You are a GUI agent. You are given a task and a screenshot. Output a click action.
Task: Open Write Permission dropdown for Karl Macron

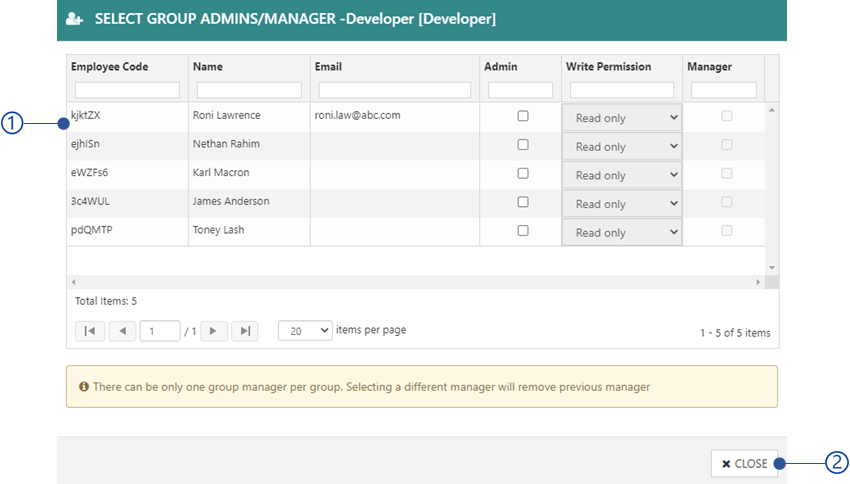(622, 175)
